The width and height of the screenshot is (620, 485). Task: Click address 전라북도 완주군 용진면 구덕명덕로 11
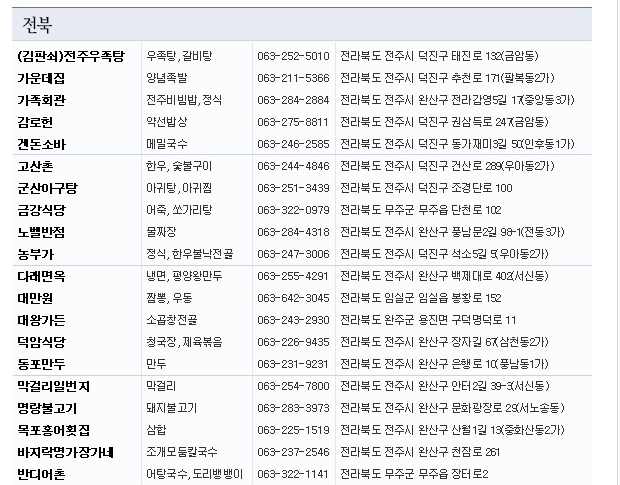[428, 320]
